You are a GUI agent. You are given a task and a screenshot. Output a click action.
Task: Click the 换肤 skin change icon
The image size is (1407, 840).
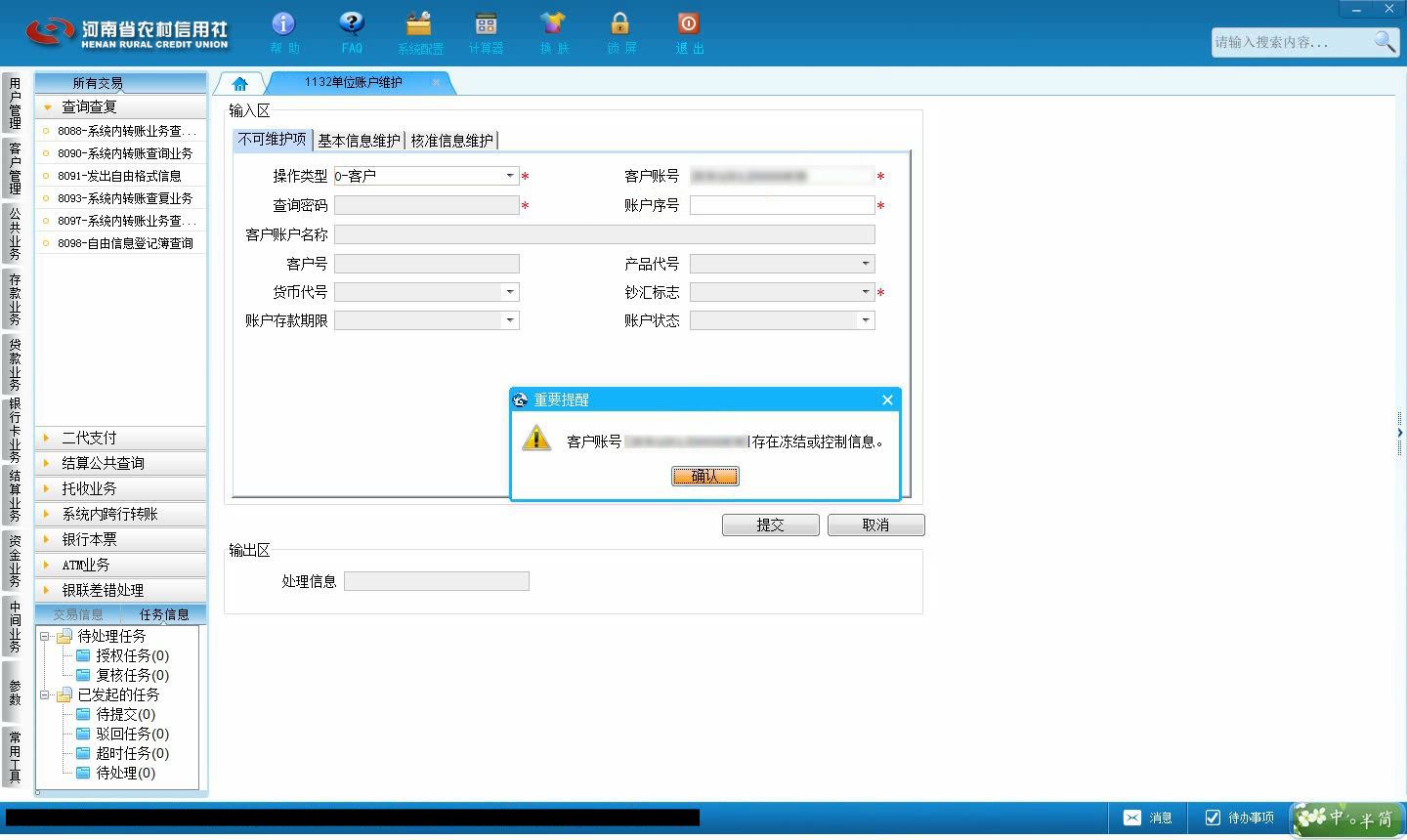click(x=553, y=32)
